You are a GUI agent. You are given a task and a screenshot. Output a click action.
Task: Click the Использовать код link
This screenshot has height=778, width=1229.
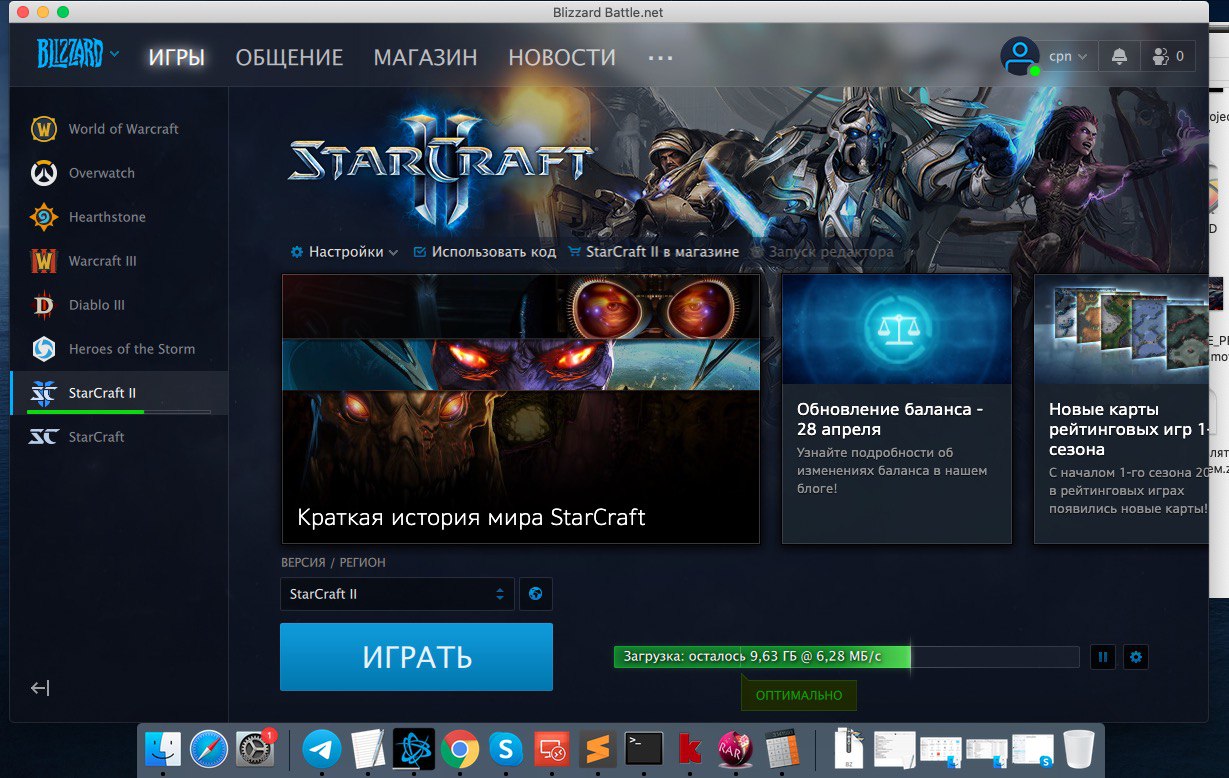484,252
